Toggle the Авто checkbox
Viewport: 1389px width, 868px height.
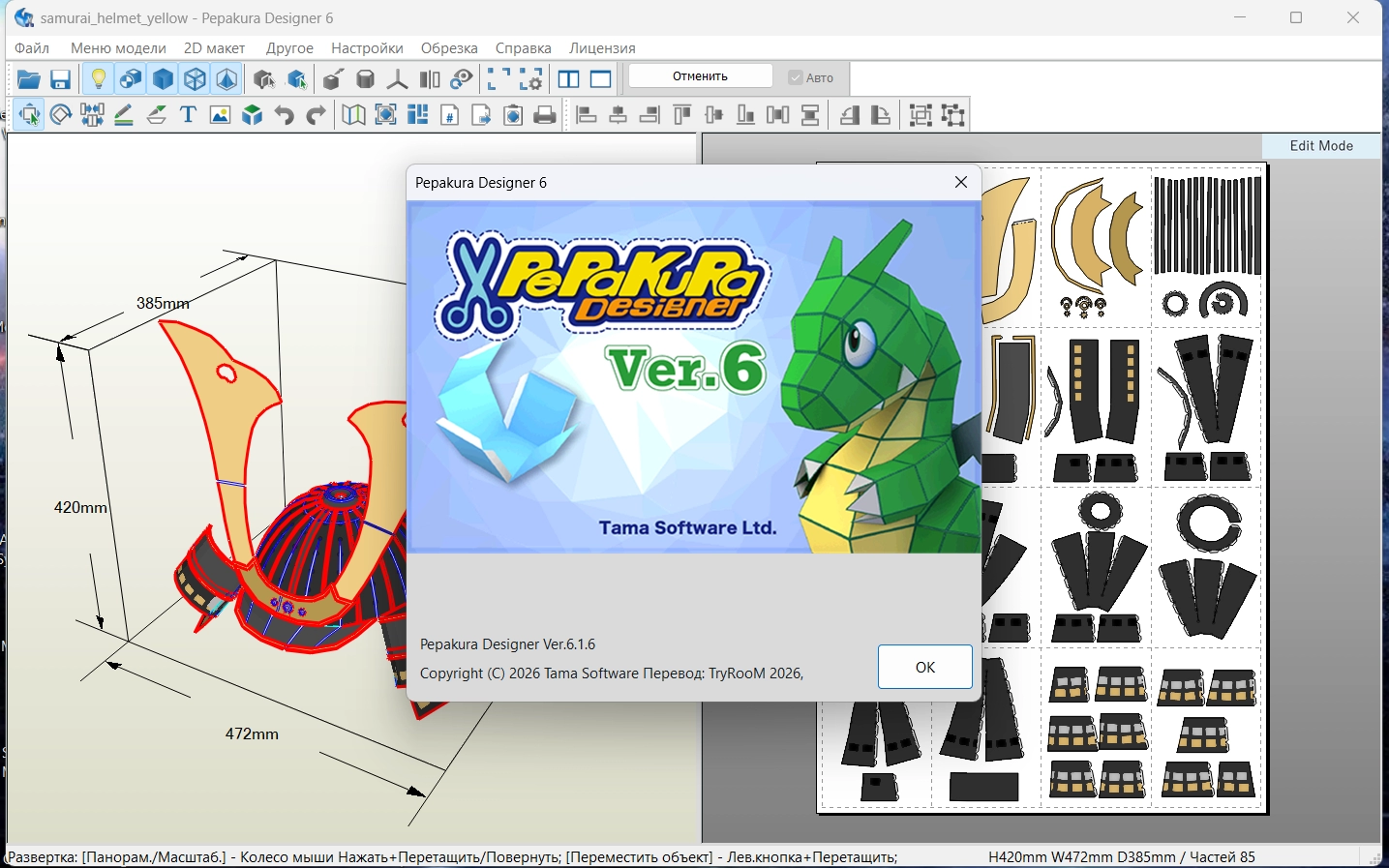point(796,77)
